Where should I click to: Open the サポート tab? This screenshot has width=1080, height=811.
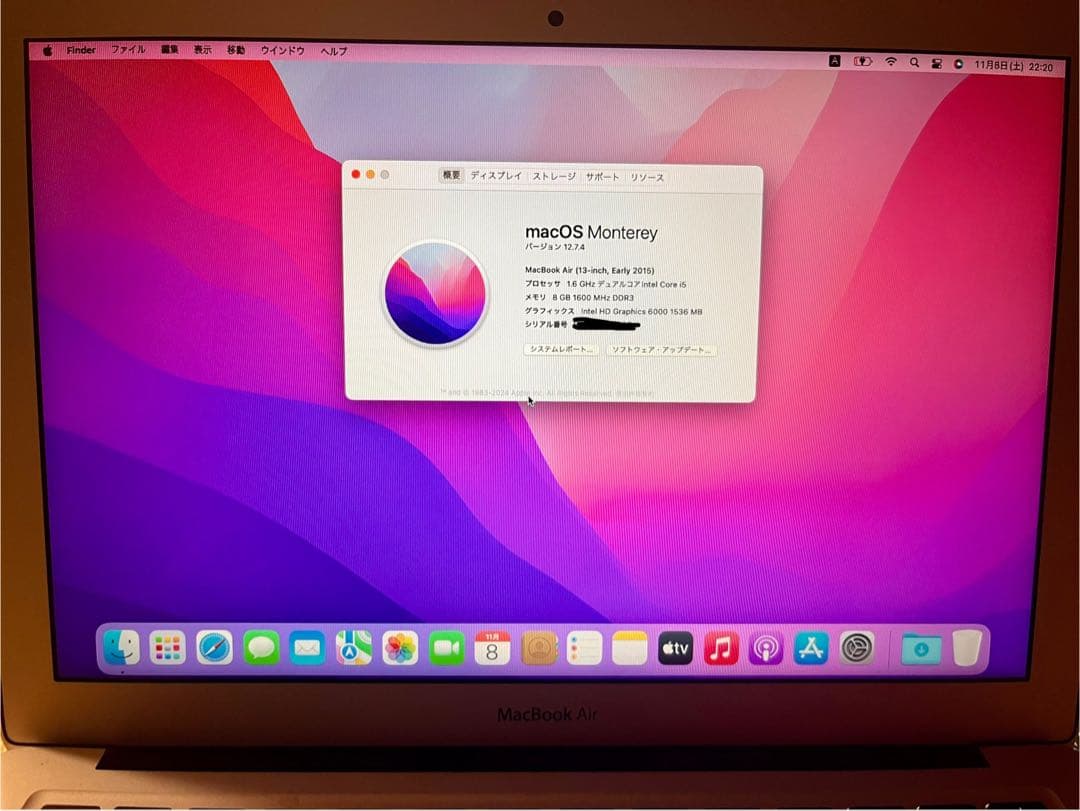point(602,176)
